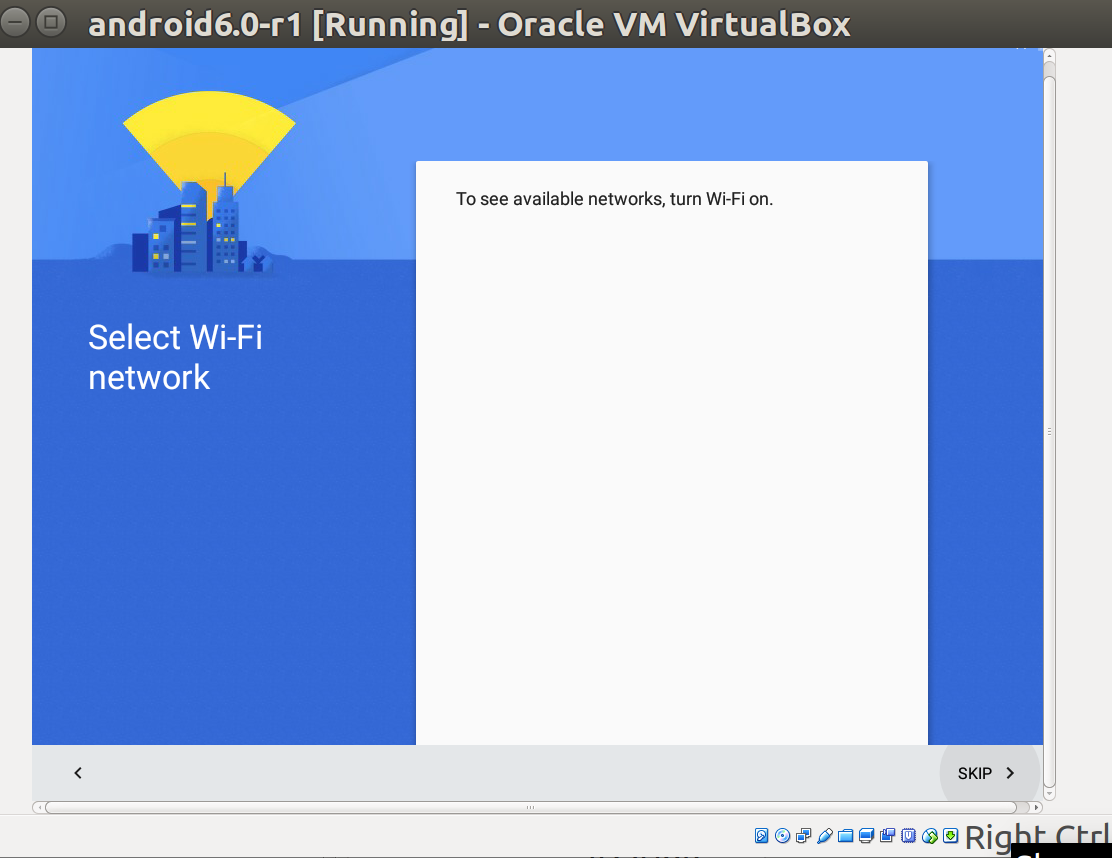Open the USB devices icon
The image size is (1112, 858).
824,836
